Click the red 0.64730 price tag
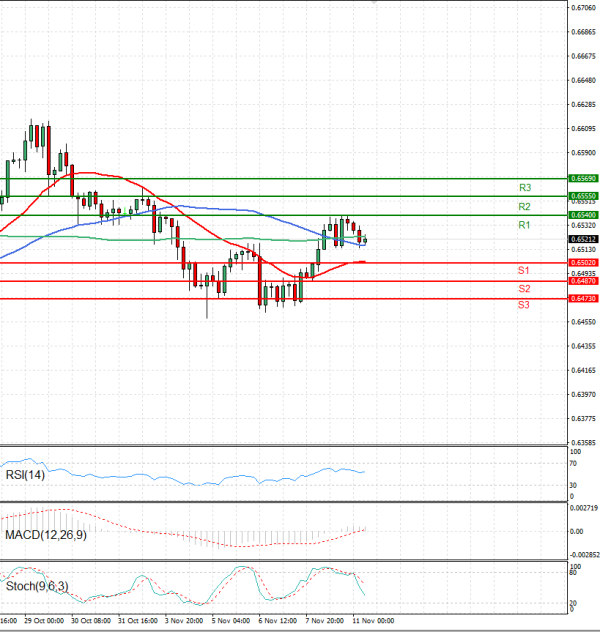Screen dimensions: 600x632 point(582,298)
